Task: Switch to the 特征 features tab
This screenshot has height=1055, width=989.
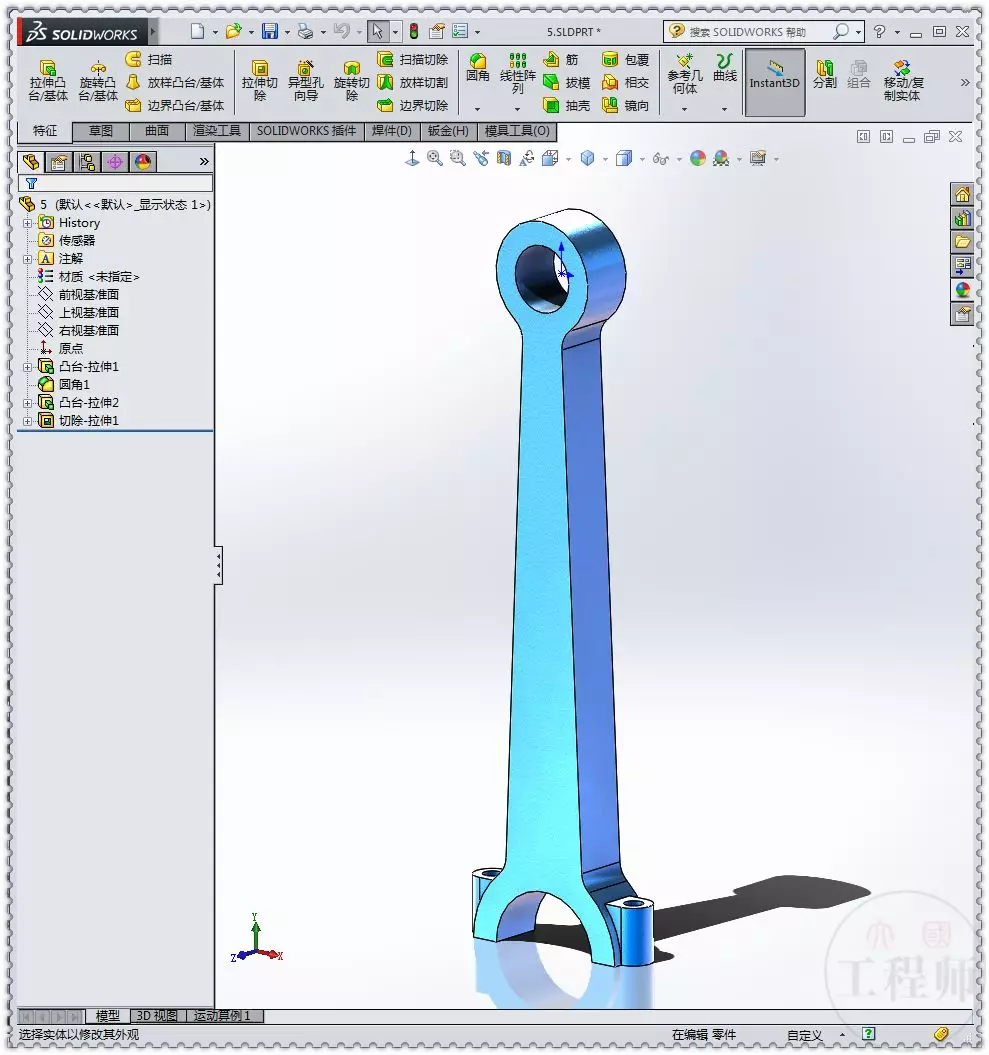Action: tap(44, 131)
